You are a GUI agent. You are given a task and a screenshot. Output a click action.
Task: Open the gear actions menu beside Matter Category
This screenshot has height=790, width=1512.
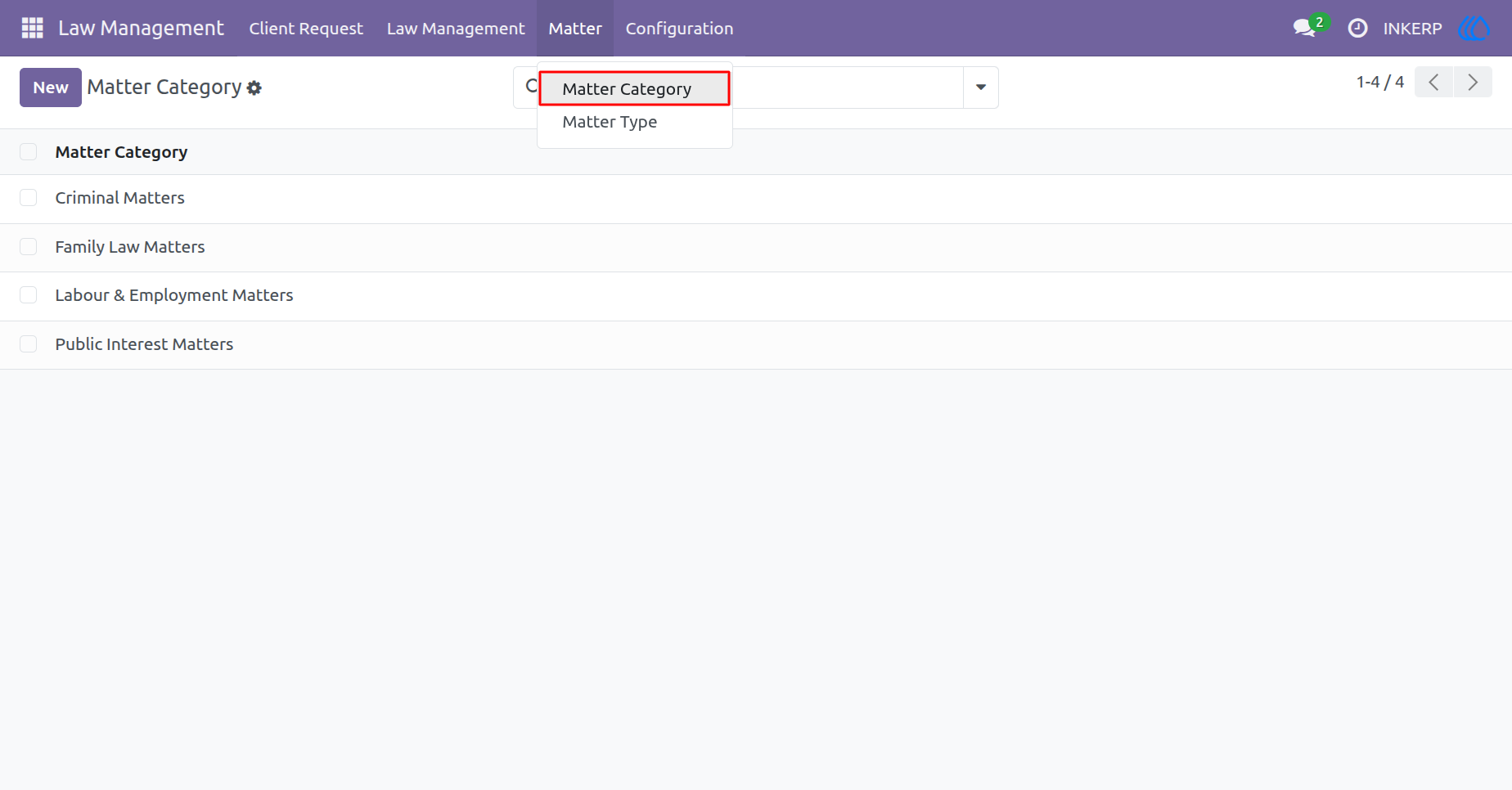pyautogui.click(x=254, y=88)
